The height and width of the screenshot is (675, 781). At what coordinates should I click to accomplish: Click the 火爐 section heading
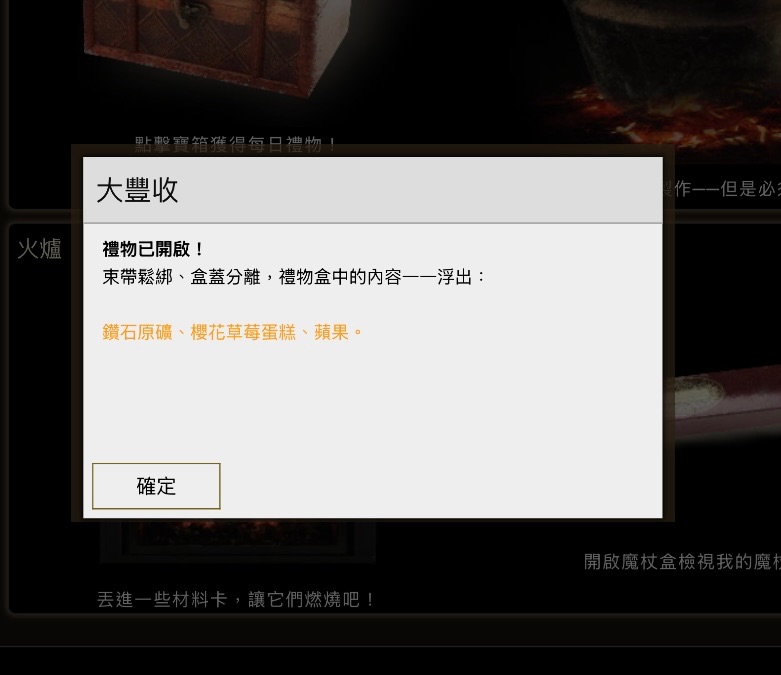coord(40,248)
